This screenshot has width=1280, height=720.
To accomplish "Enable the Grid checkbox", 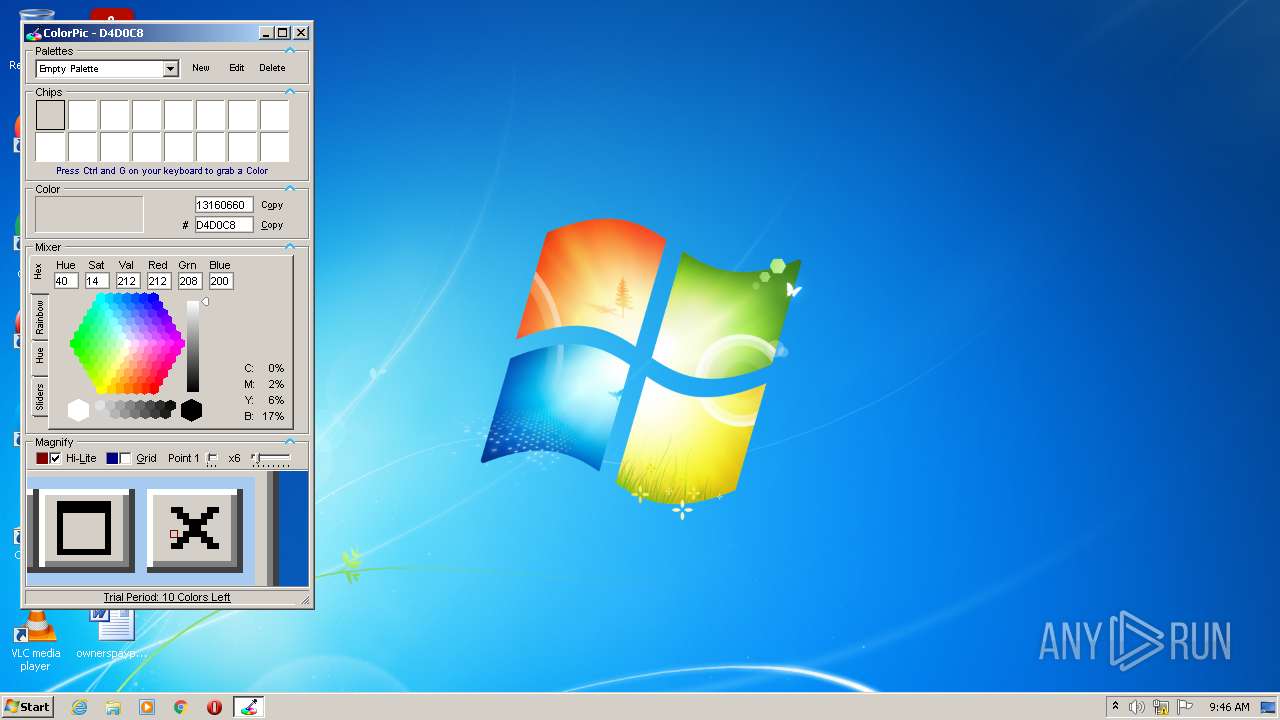I will [125, 458].
